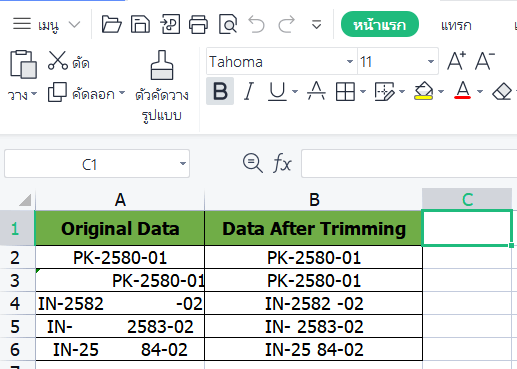Click the Name Box showing C1
The height and width of the screenshot is (369, 517).
[90, 164]
